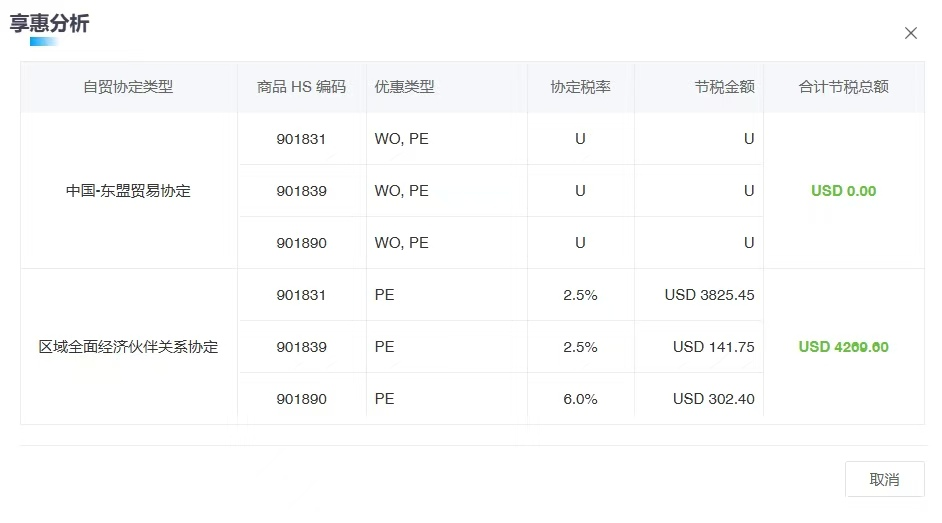Click the 享惠分析 dialog title
This screenshot has width=942, height=523.
(x=49, y=24)
